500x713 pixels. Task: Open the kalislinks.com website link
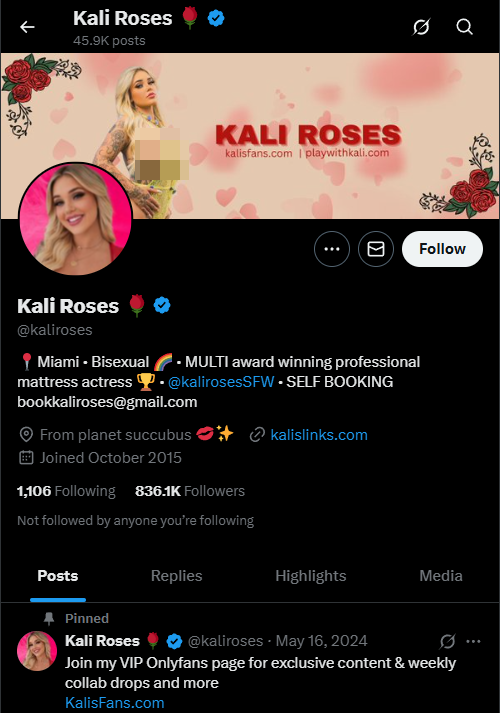(319, 435)
